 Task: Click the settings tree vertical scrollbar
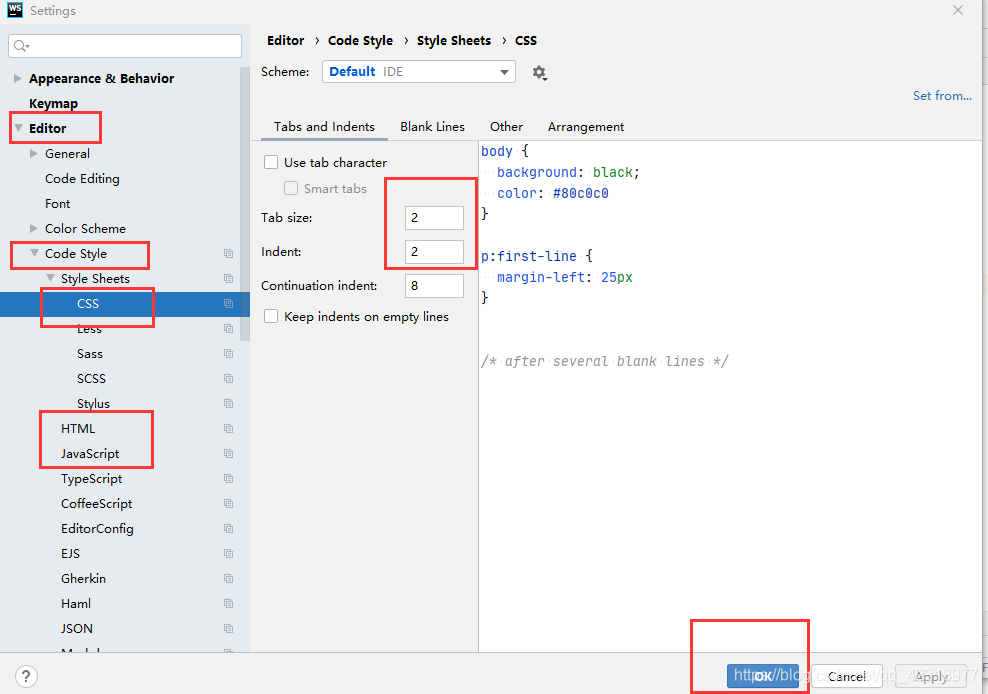pyautogui.click(x=244, y=204)
